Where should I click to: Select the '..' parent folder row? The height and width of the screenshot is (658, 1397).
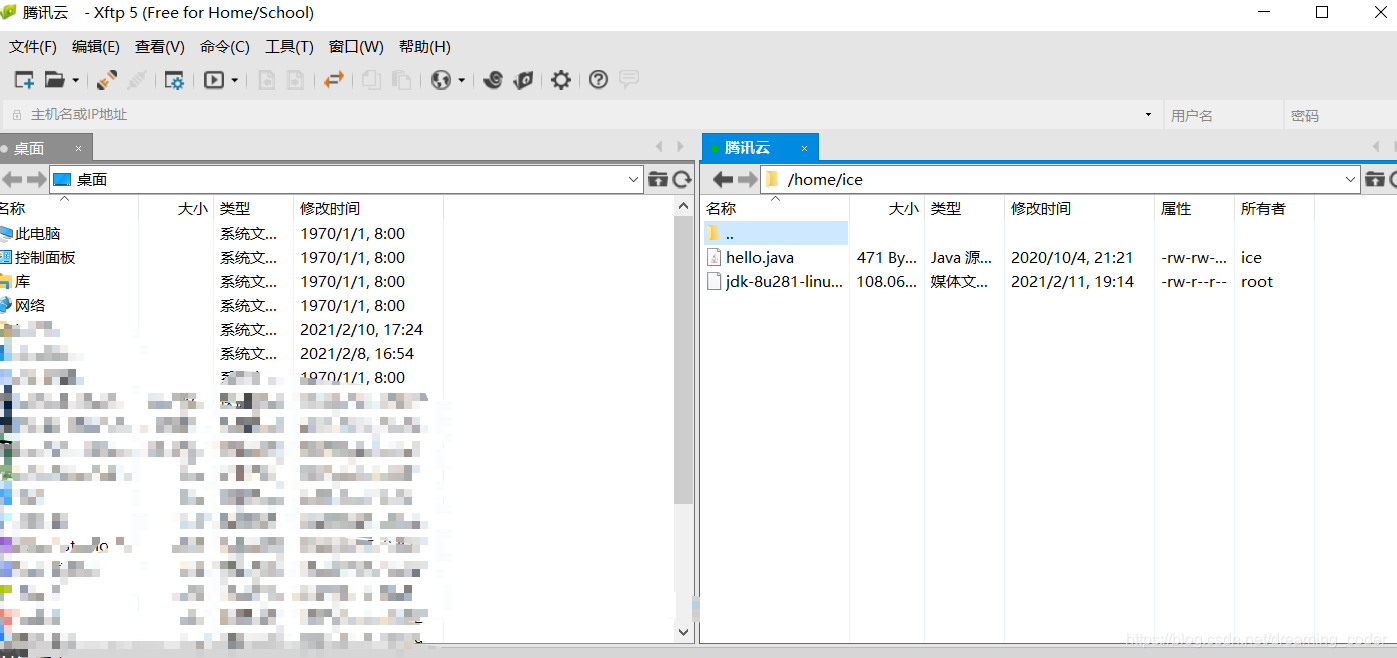[775, 233]
